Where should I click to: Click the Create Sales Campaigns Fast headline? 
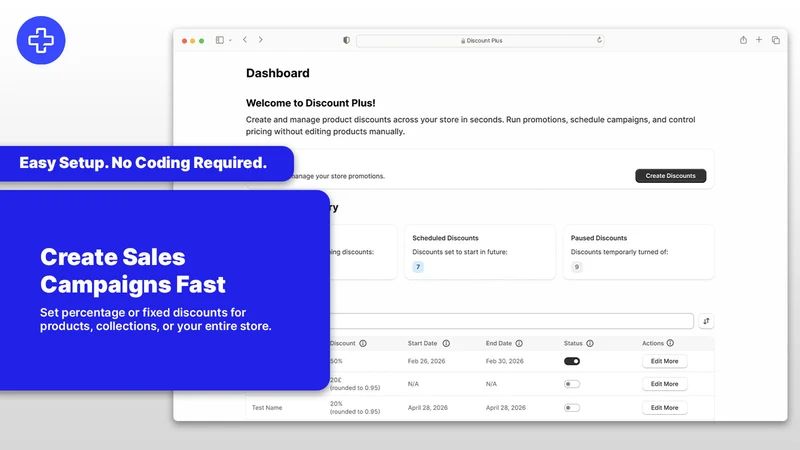click(x=133, y=270)
